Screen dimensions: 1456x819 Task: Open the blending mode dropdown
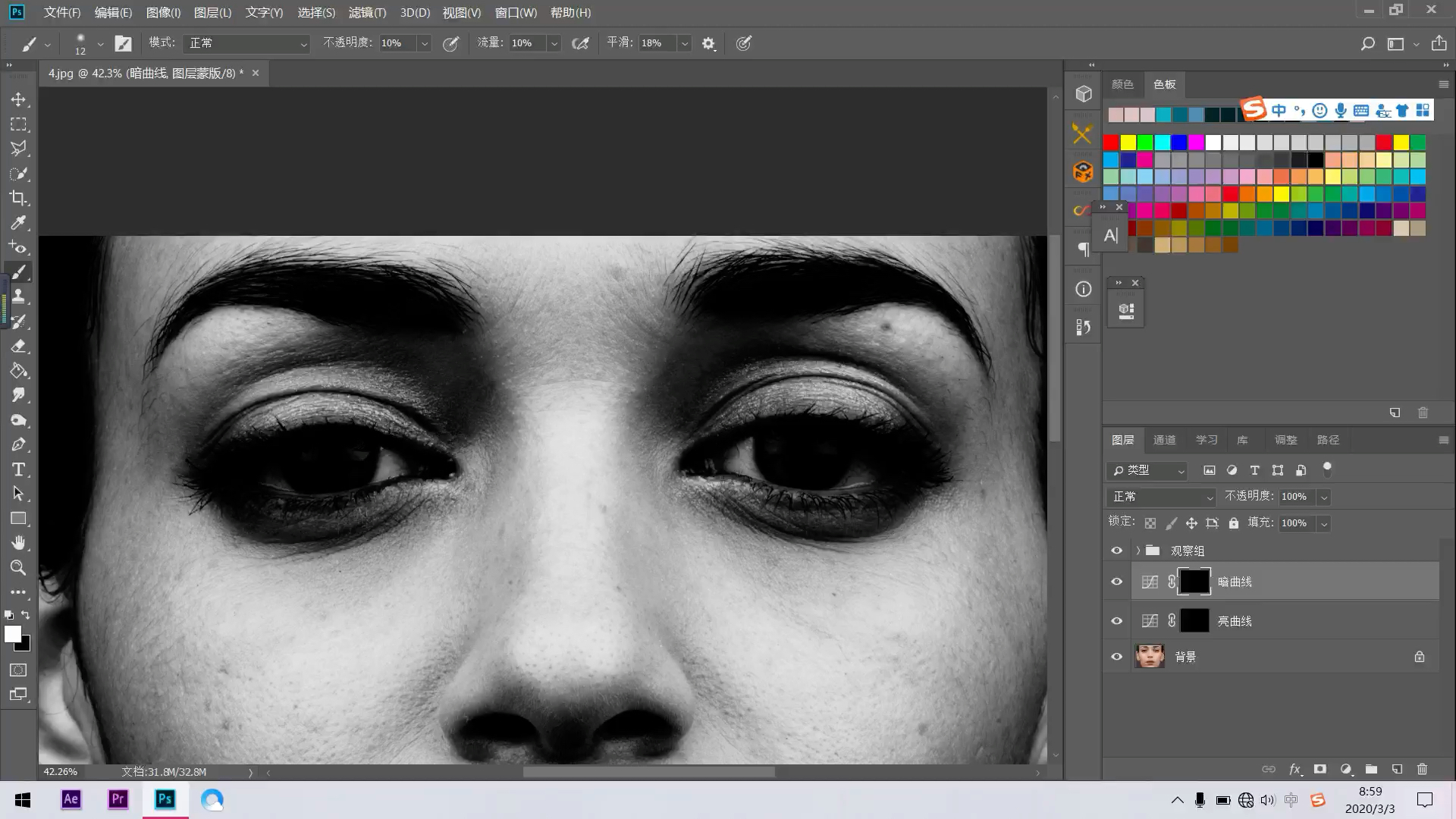(1160, 496)
